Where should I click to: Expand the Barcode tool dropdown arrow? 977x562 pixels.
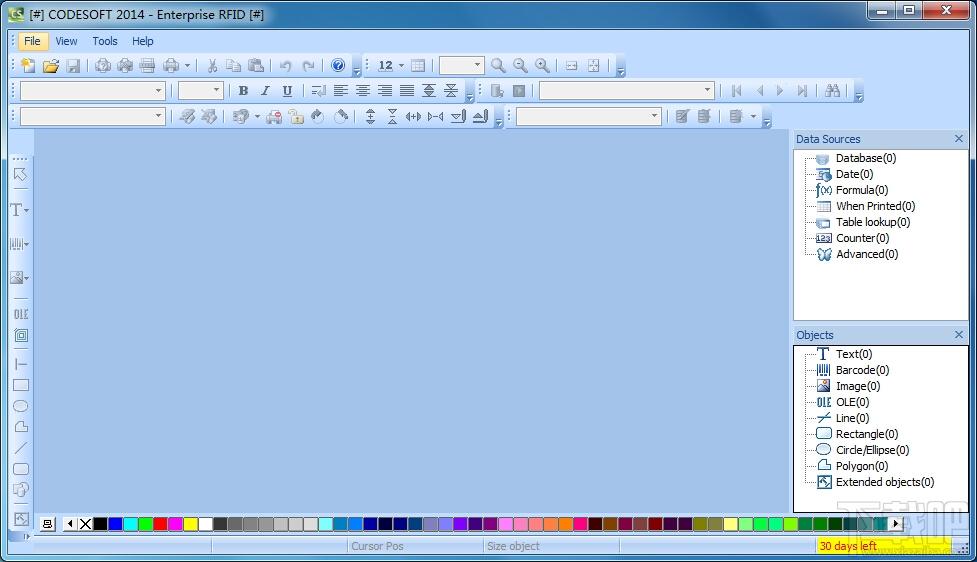coord(27,244)
